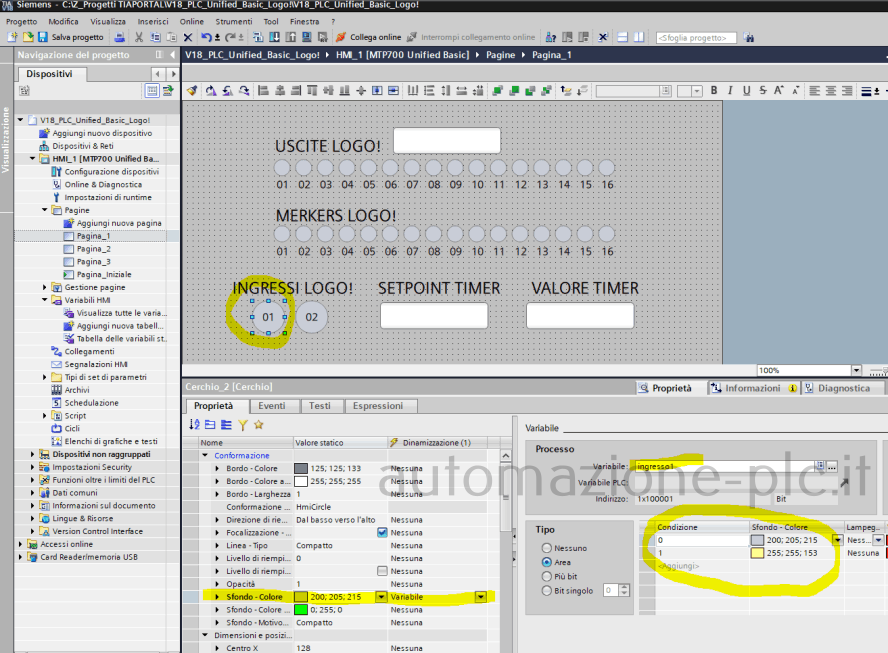The width and height of the screenshot is (888, 653).
Task: Click the undo arrow icon
Action: point(206,37)
